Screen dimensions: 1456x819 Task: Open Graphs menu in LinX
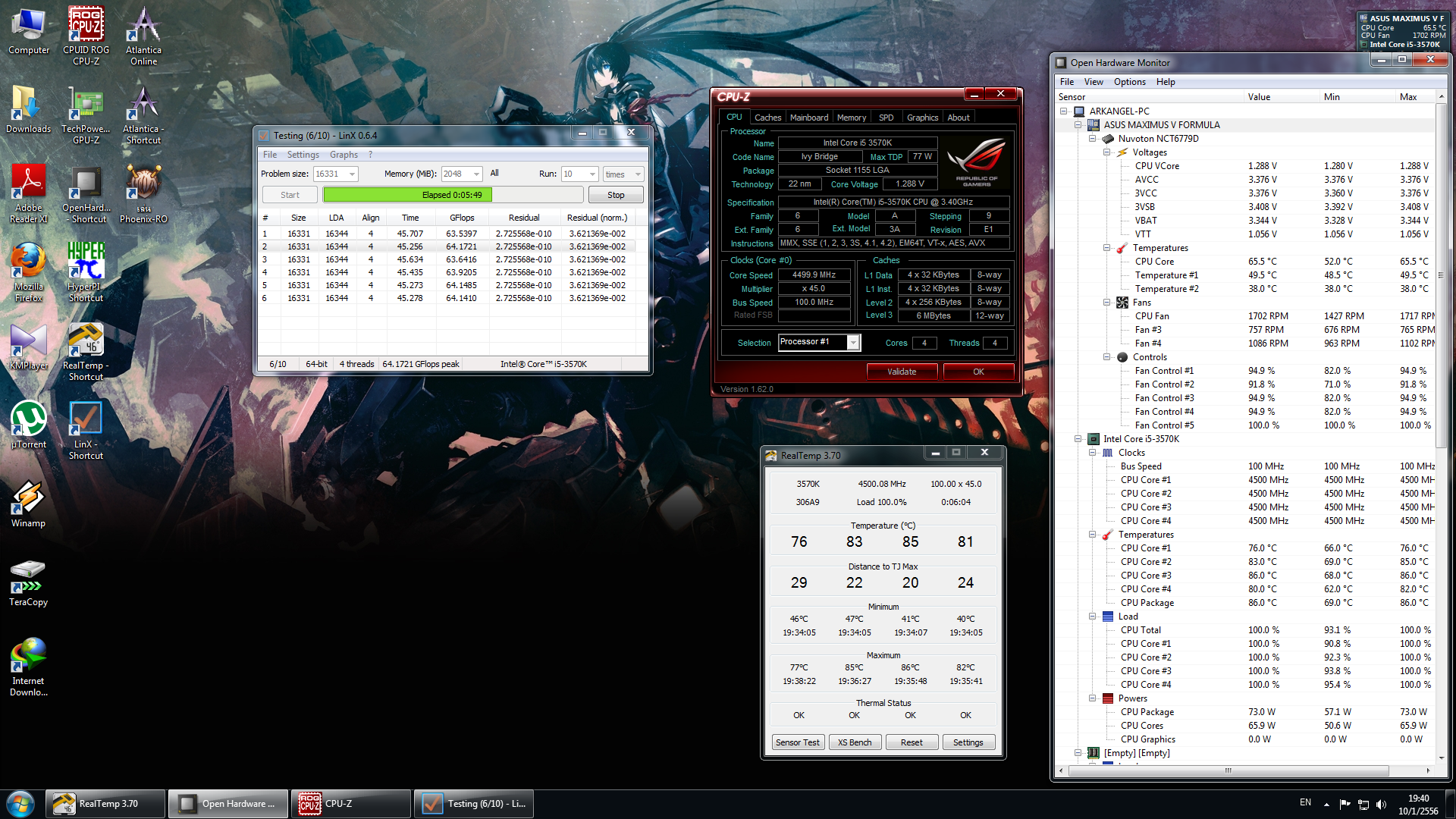pos(344,155)
